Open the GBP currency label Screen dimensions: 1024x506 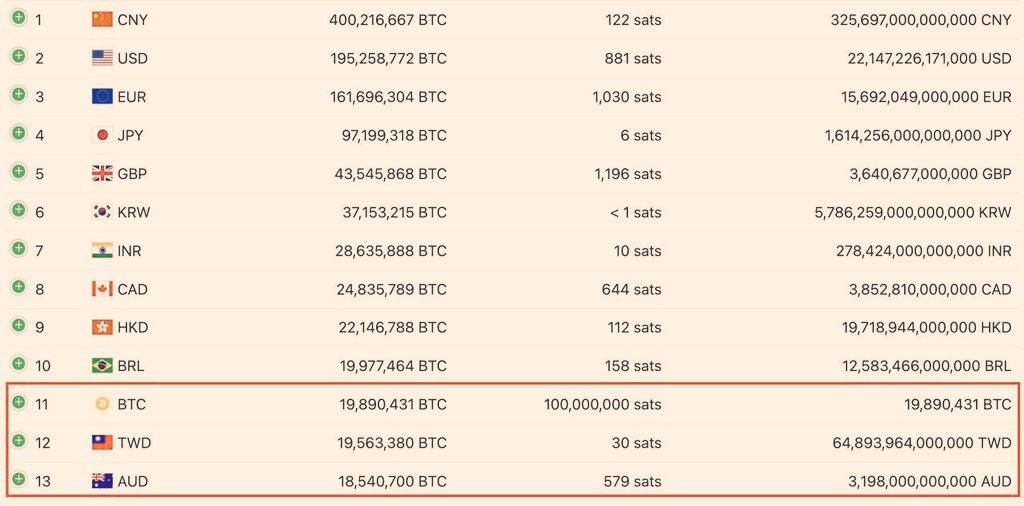point(133,174)
